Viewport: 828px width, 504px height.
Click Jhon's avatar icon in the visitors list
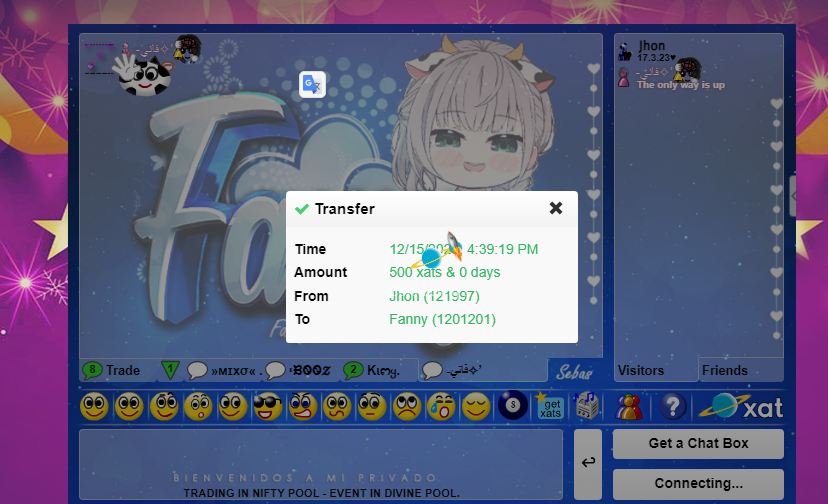coord(625,52)
